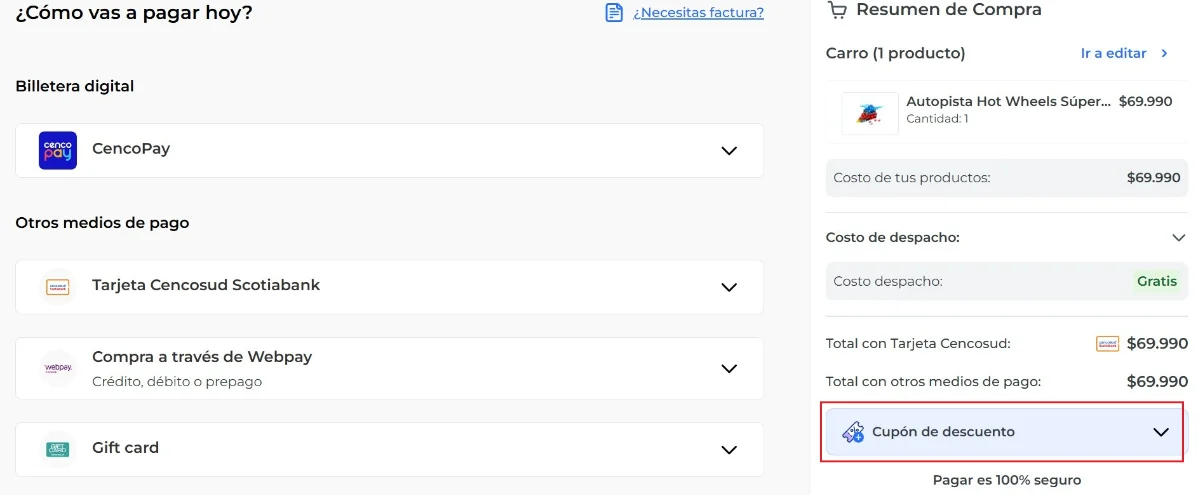Click the Cencosud card icon beside total
1198x495 pixels.
tap(1107, 344)
